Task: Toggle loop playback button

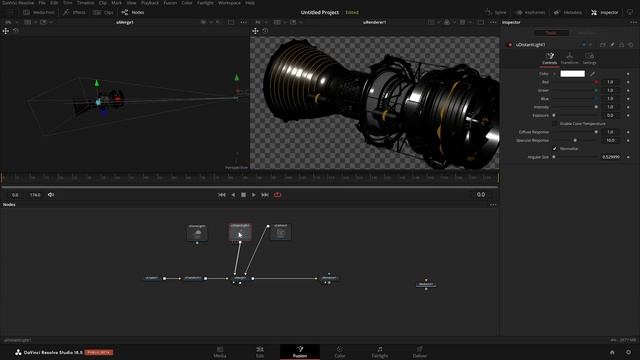Action: (278, 195)
